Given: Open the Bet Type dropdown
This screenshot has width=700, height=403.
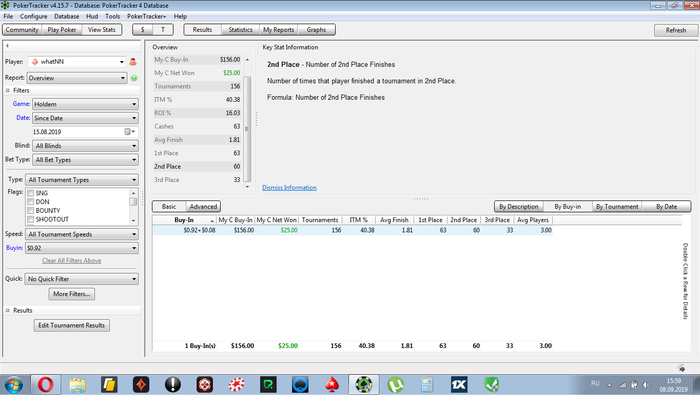Looking at the screenshot, I should [x=85, y=160].
